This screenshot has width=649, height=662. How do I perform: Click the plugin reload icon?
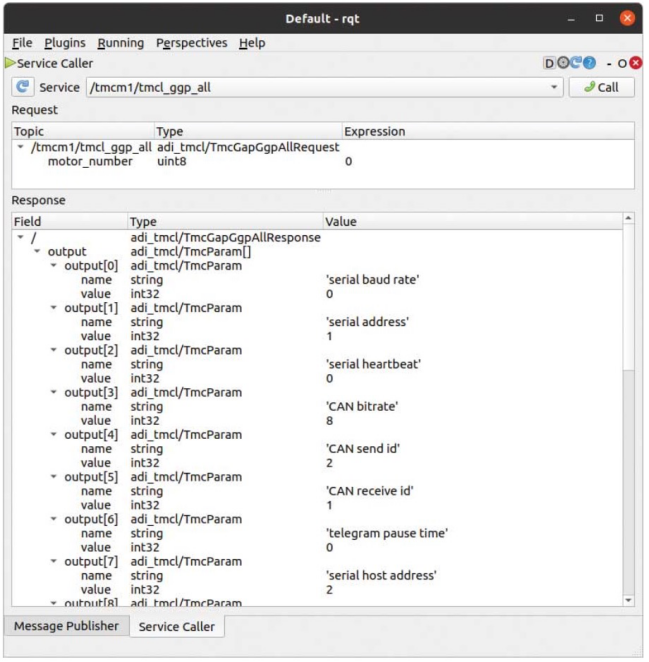pos(576,63)
